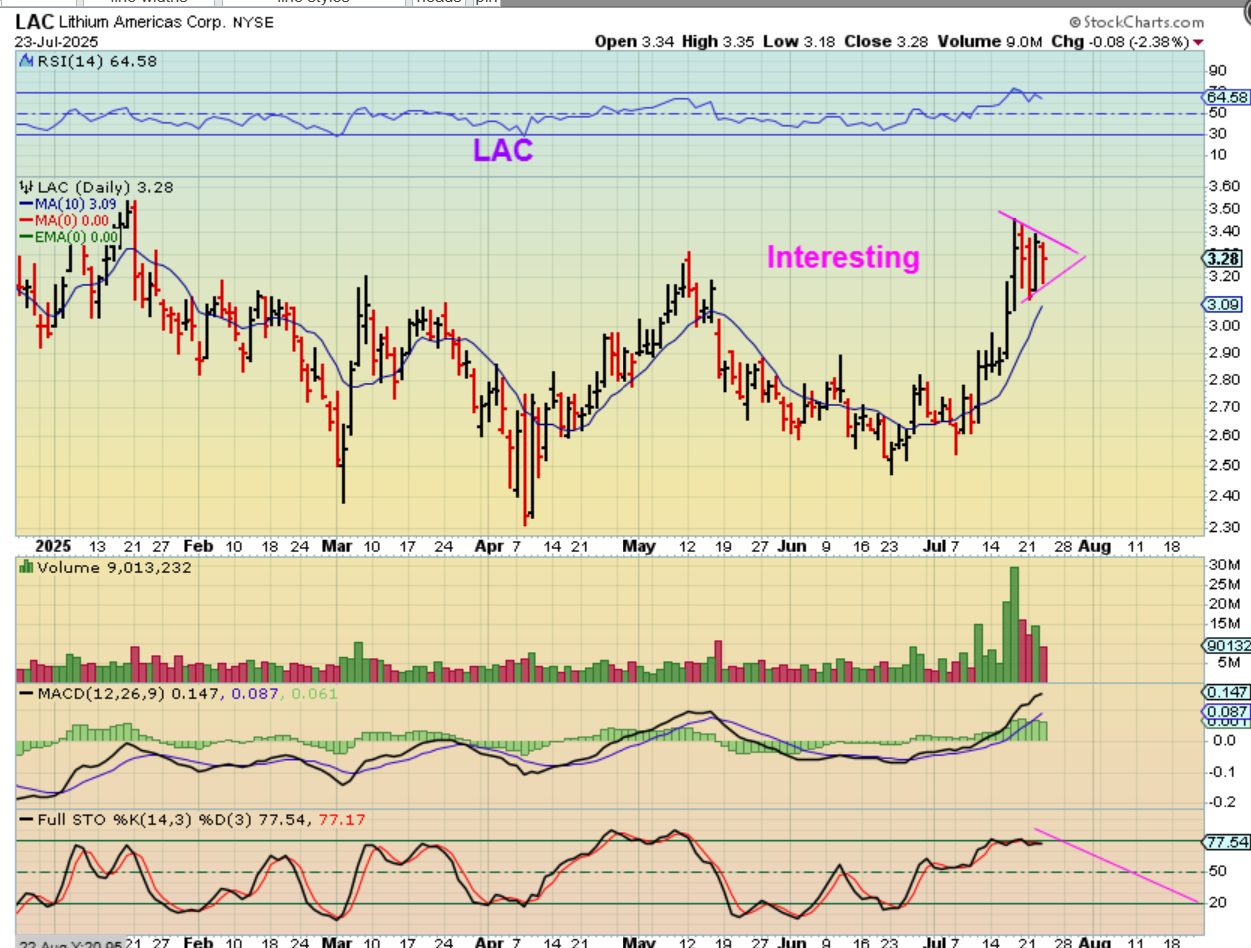This screenshot has width=1251, height=948.
Task: Click the 30M volume axis label
Action: (x=1226, y=565)
